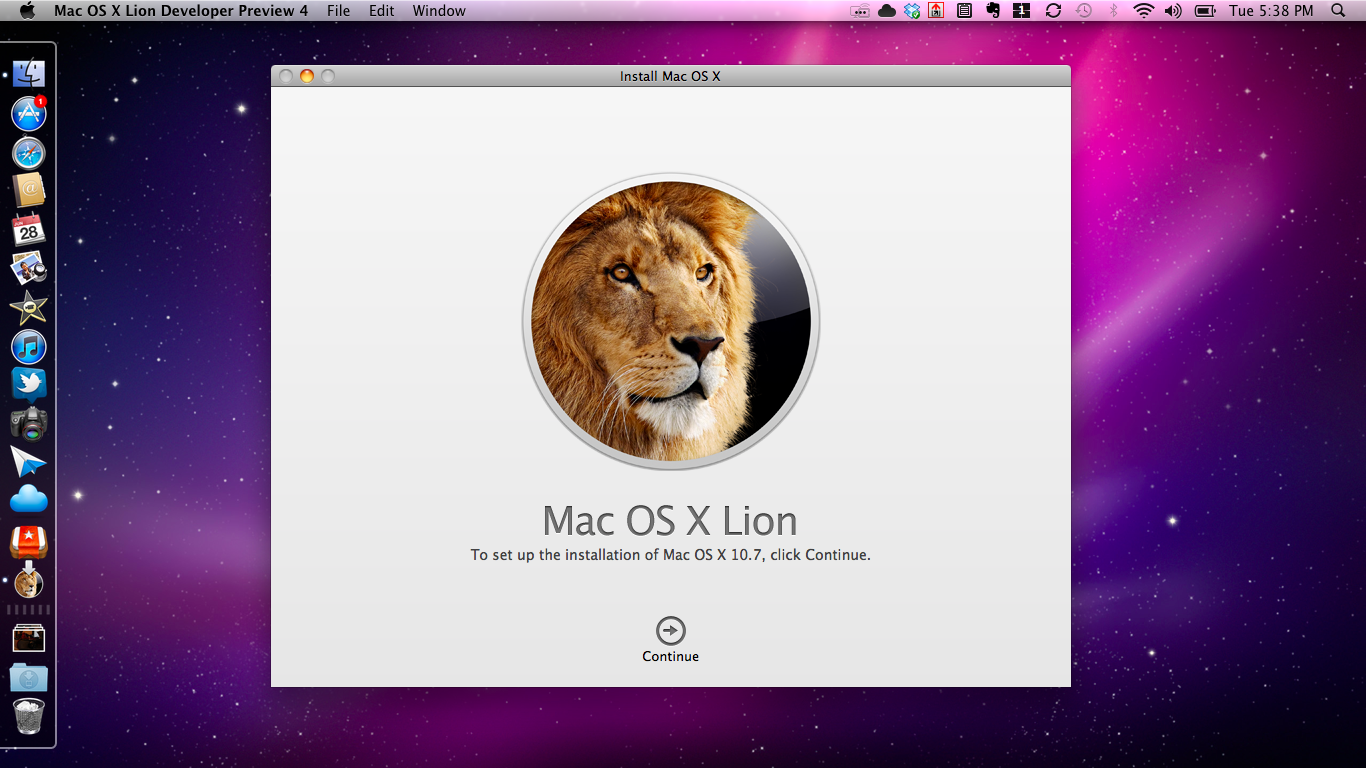Launch Safari from the Dock
1366x768 pixels.
point(29,153)
